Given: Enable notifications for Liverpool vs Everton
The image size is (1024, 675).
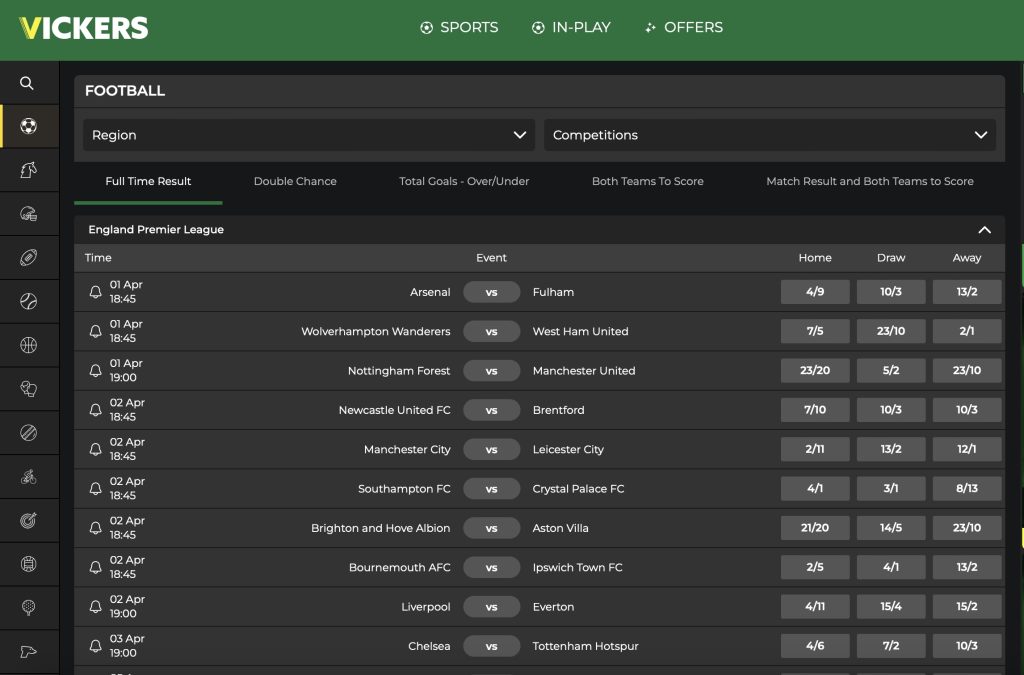Looking at the screenshot, I should tap(95, 606).
